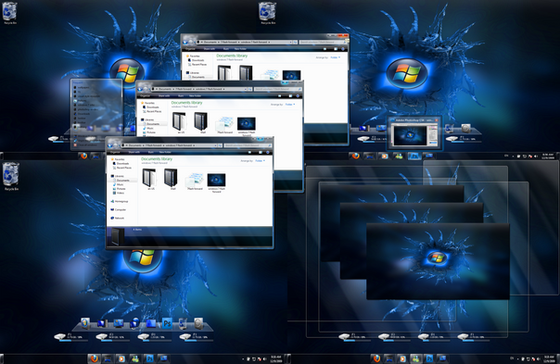Open first black folder in middle Explorer window
This screenshot has height=364, width=560.
(x=179, y=123)
